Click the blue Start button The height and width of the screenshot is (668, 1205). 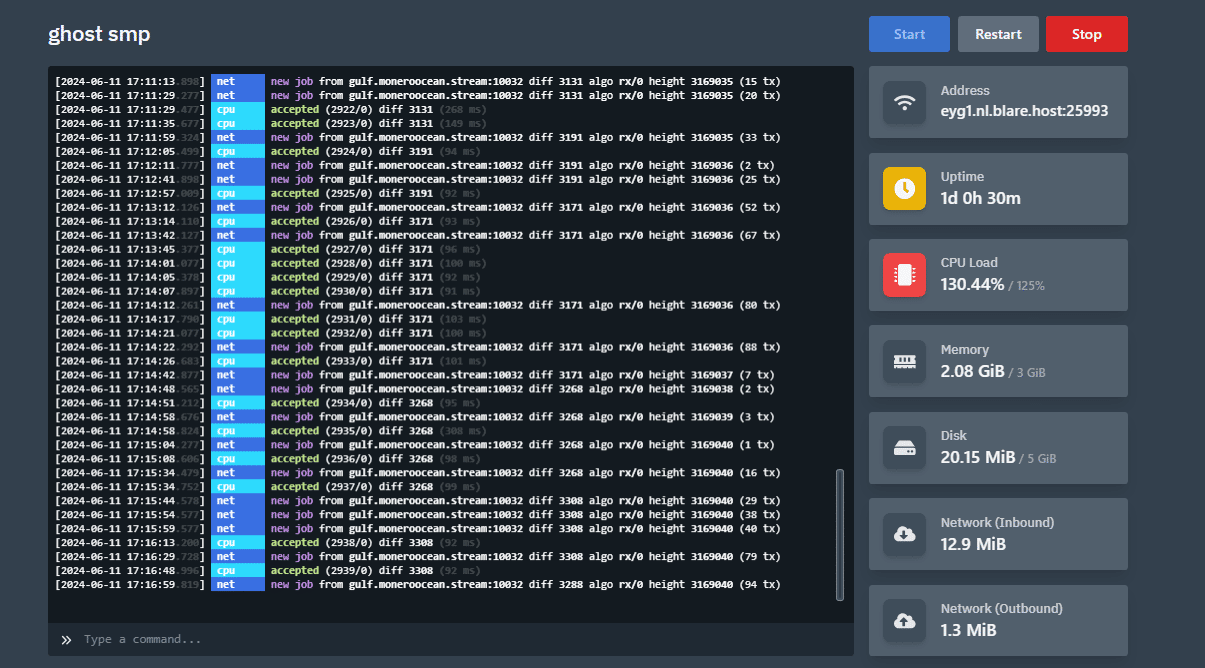pos(909,34)
